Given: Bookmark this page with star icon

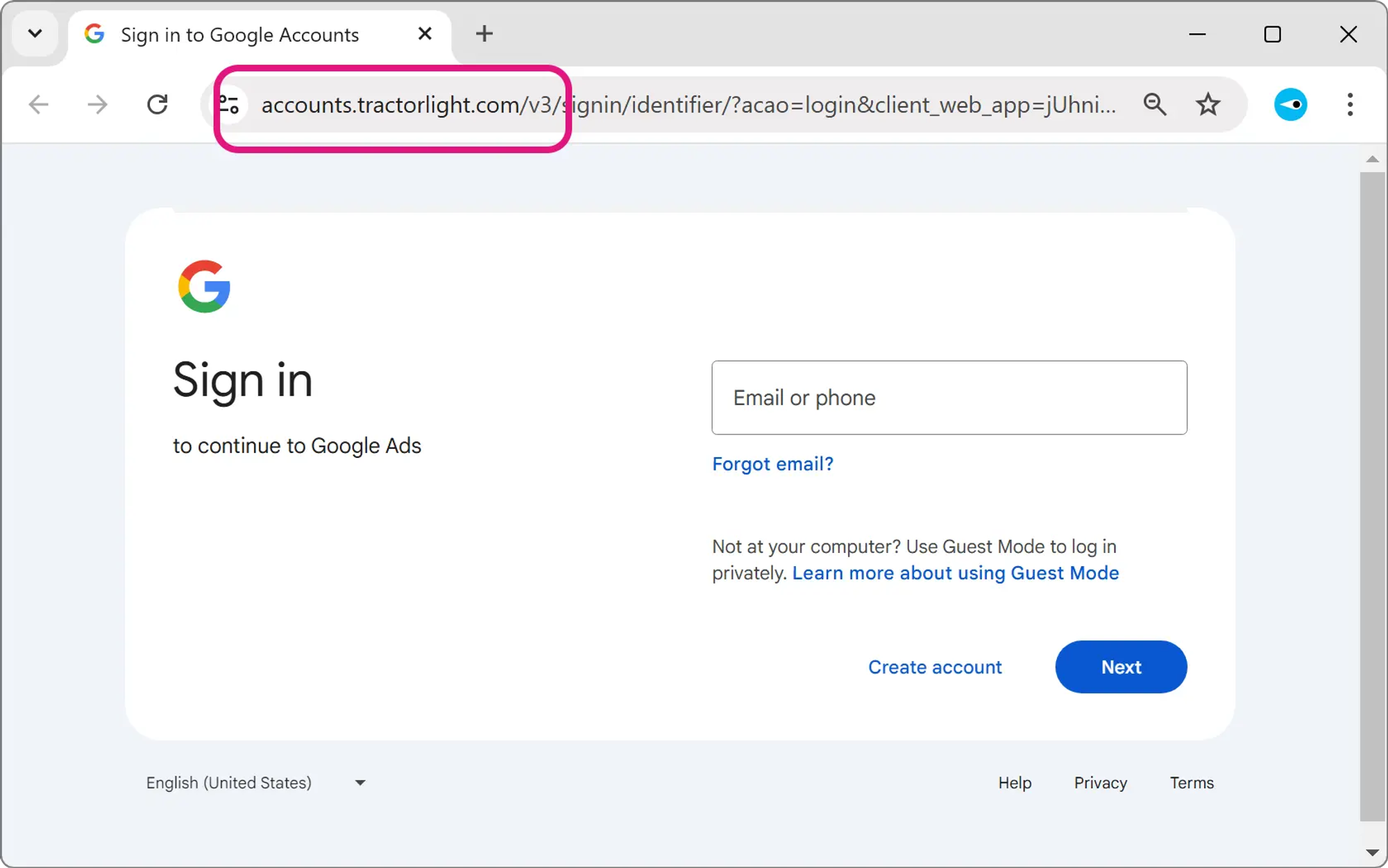Looking at the screenshot, I should [x=1208, y=105].
